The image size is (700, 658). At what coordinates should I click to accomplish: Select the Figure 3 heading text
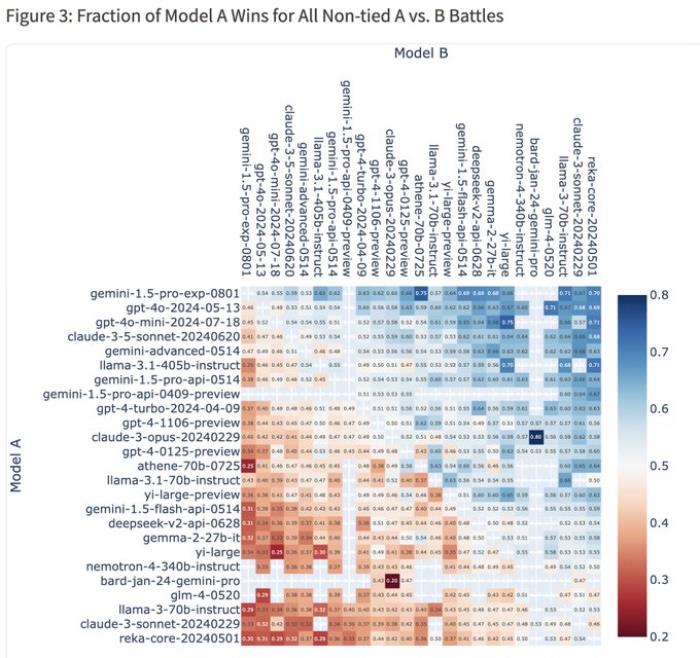click(x=254, y=16)
